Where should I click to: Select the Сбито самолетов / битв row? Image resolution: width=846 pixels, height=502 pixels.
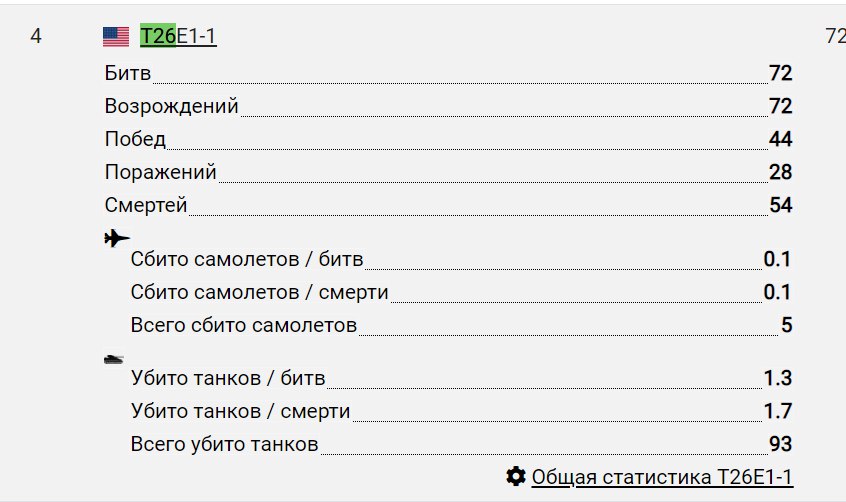(247, 260)
